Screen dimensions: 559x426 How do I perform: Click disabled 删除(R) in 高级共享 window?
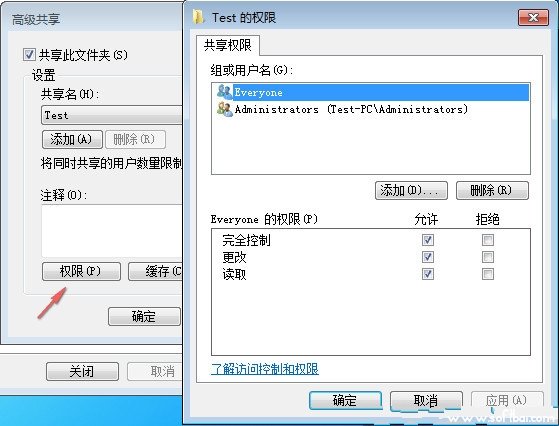point(135,139)
